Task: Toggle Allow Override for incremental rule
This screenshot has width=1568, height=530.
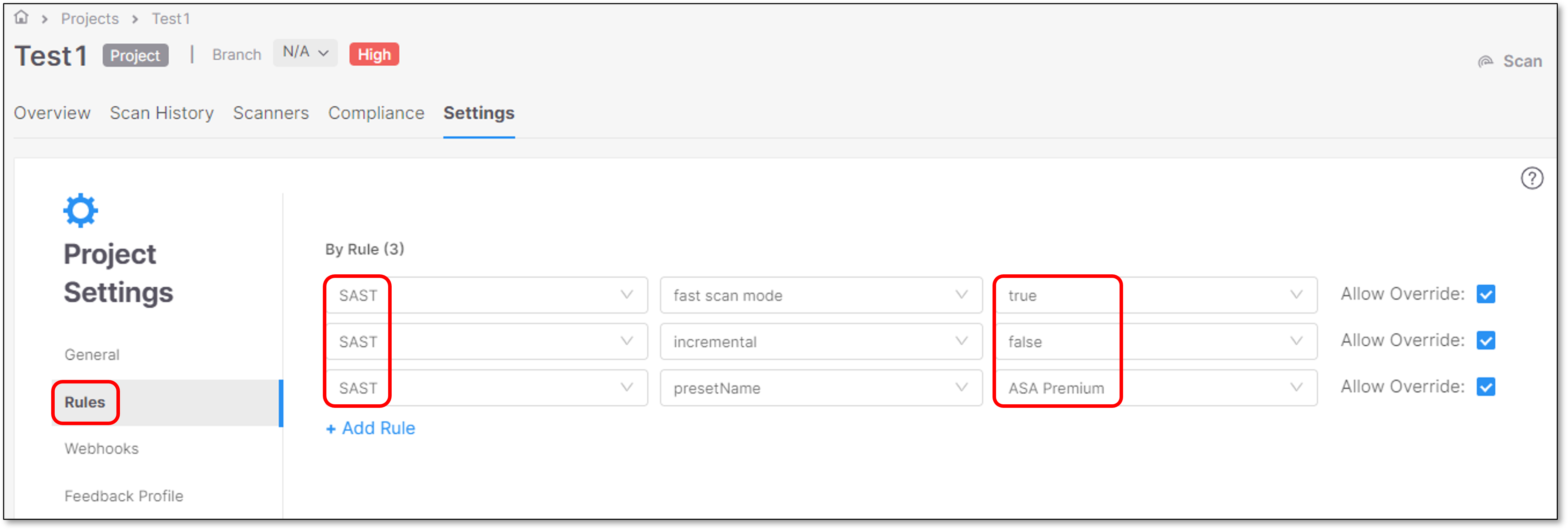Action: (x=1486, y=340)
